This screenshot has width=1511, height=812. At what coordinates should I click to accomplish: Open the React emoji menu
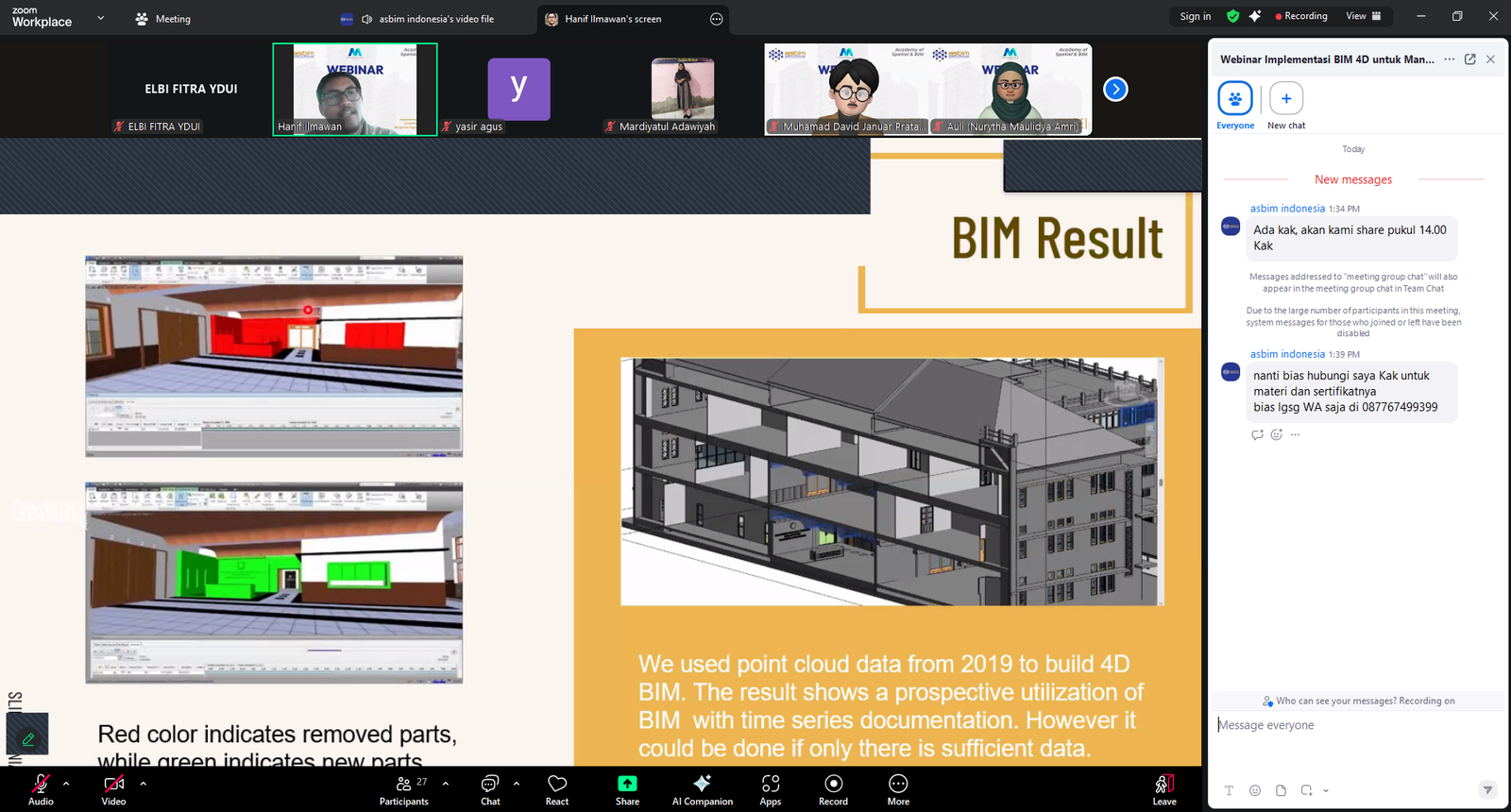[557, 788]
